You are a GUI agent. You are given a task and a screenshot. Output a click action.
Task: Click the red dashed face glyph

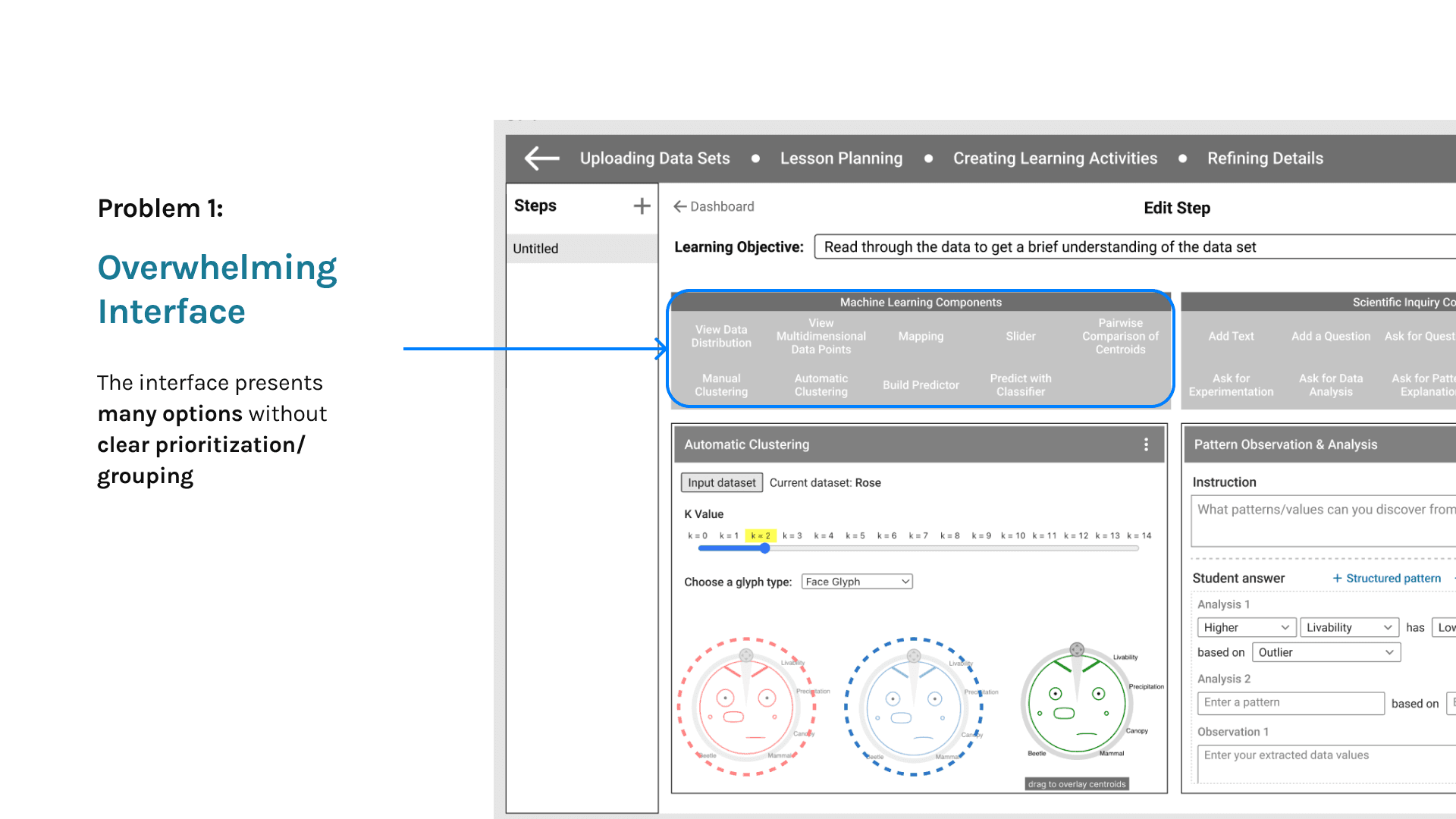[x=746, y=707]
